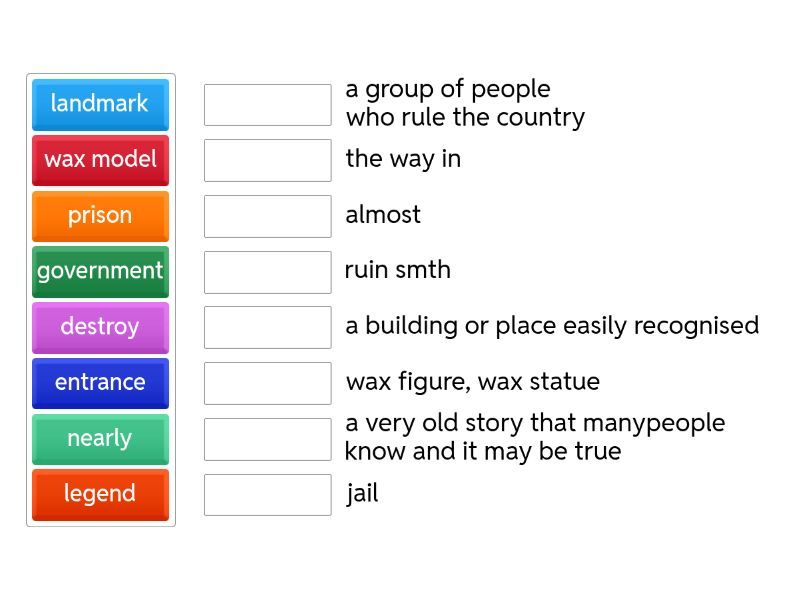Click the 'the way in' definition text
Image resolution: width=800 pixels, height=600 pixels.
coord(403,159)
